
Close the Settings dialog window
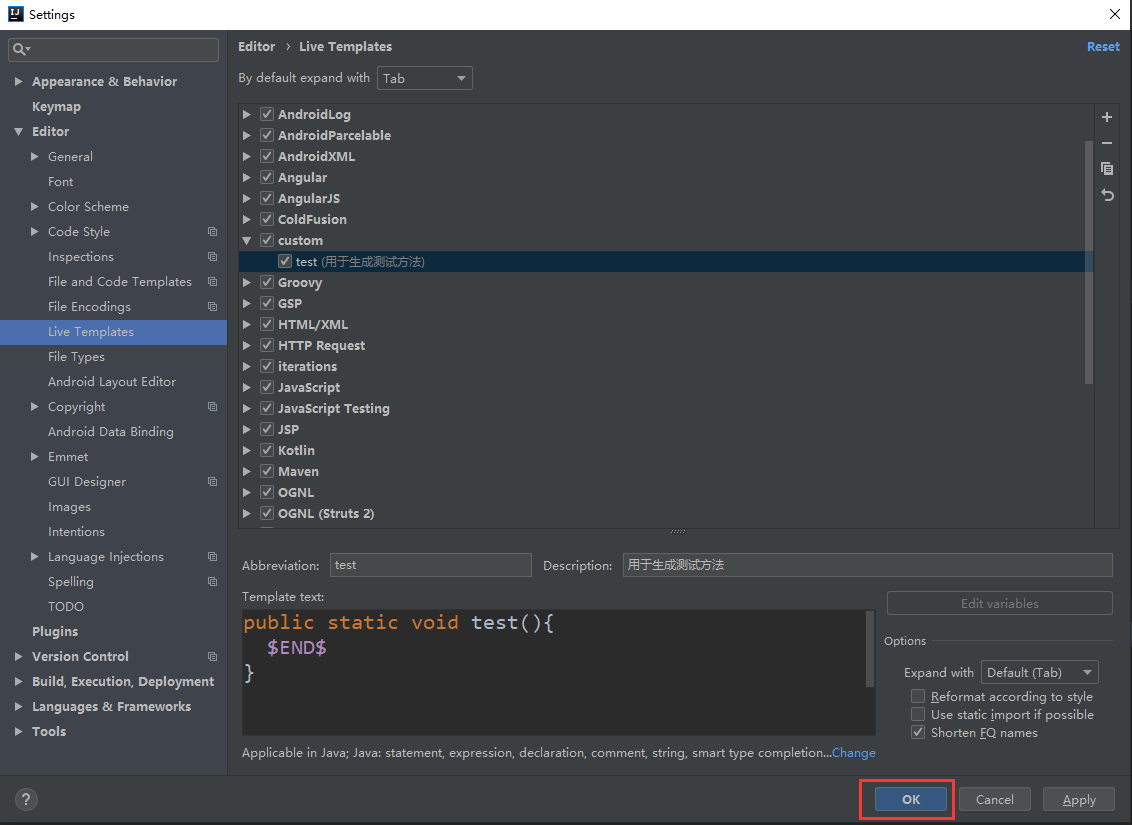(1115, 14)
